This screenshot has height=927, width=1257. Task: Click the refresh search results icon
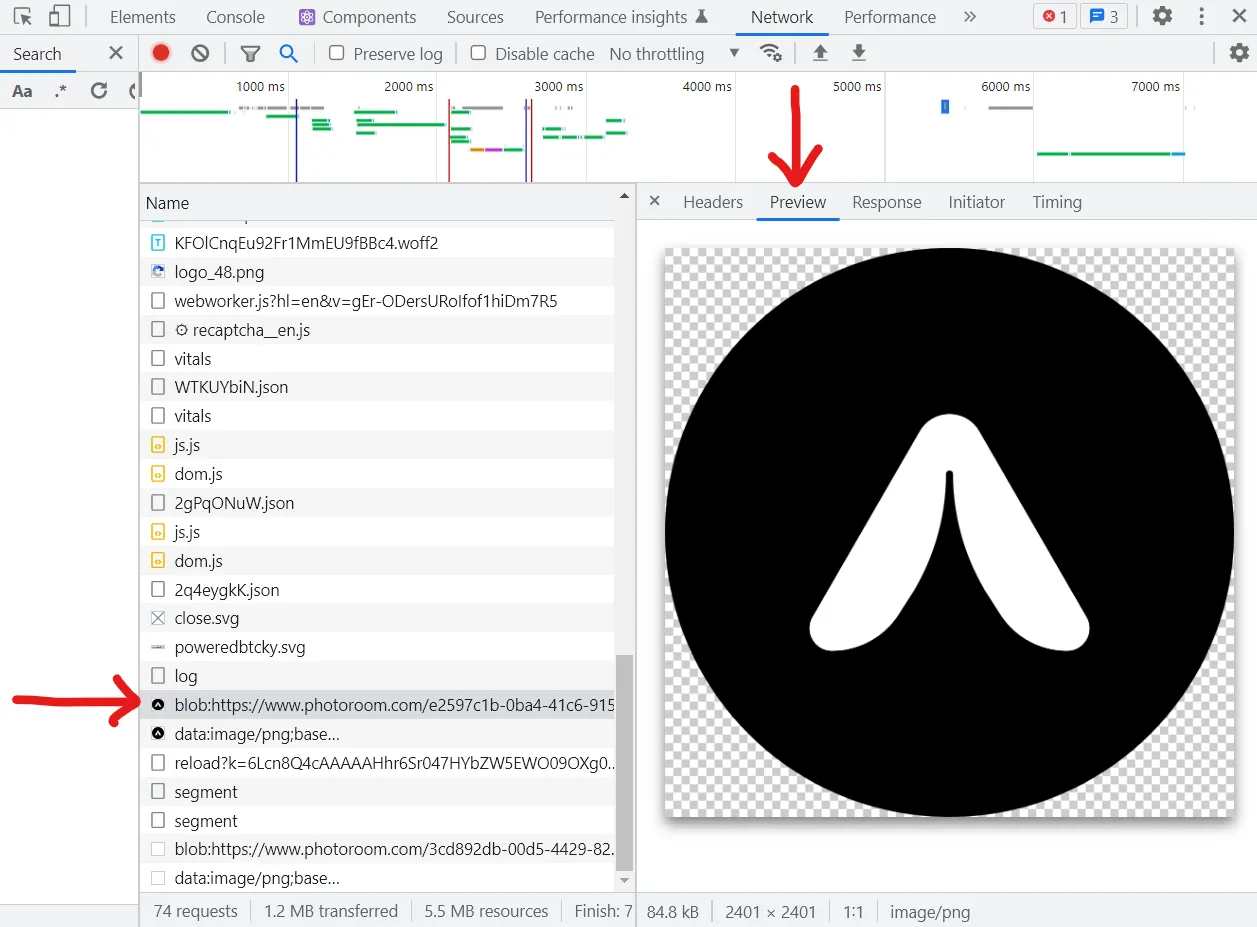[98, 91]
